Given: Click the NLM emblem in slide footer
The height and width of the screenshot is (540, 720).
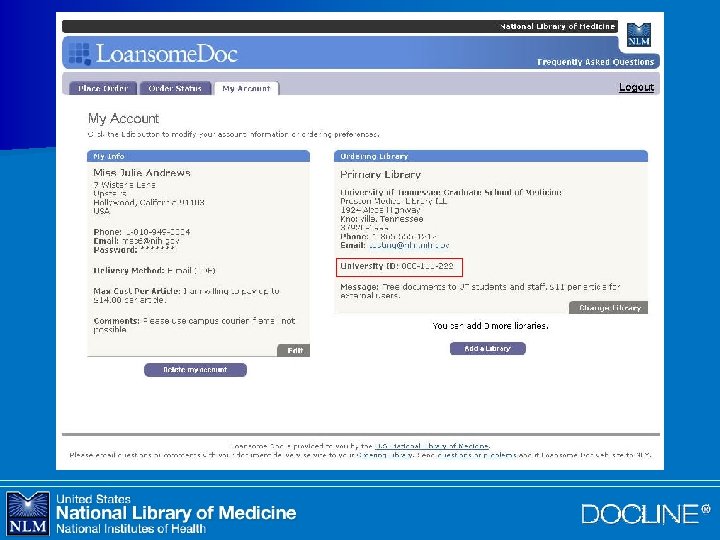Looking at the screenshot, I should click(28, 513).
